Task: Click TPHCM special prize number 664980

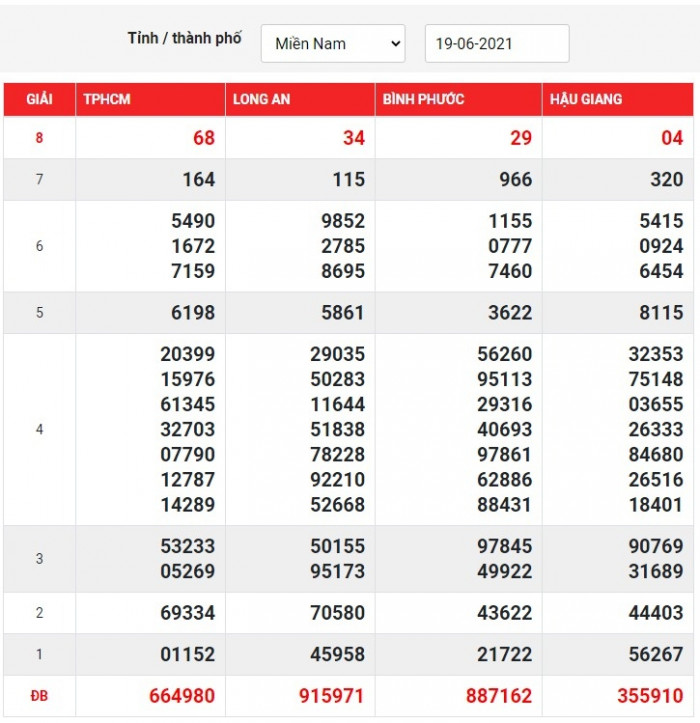Action: (181, 696)
